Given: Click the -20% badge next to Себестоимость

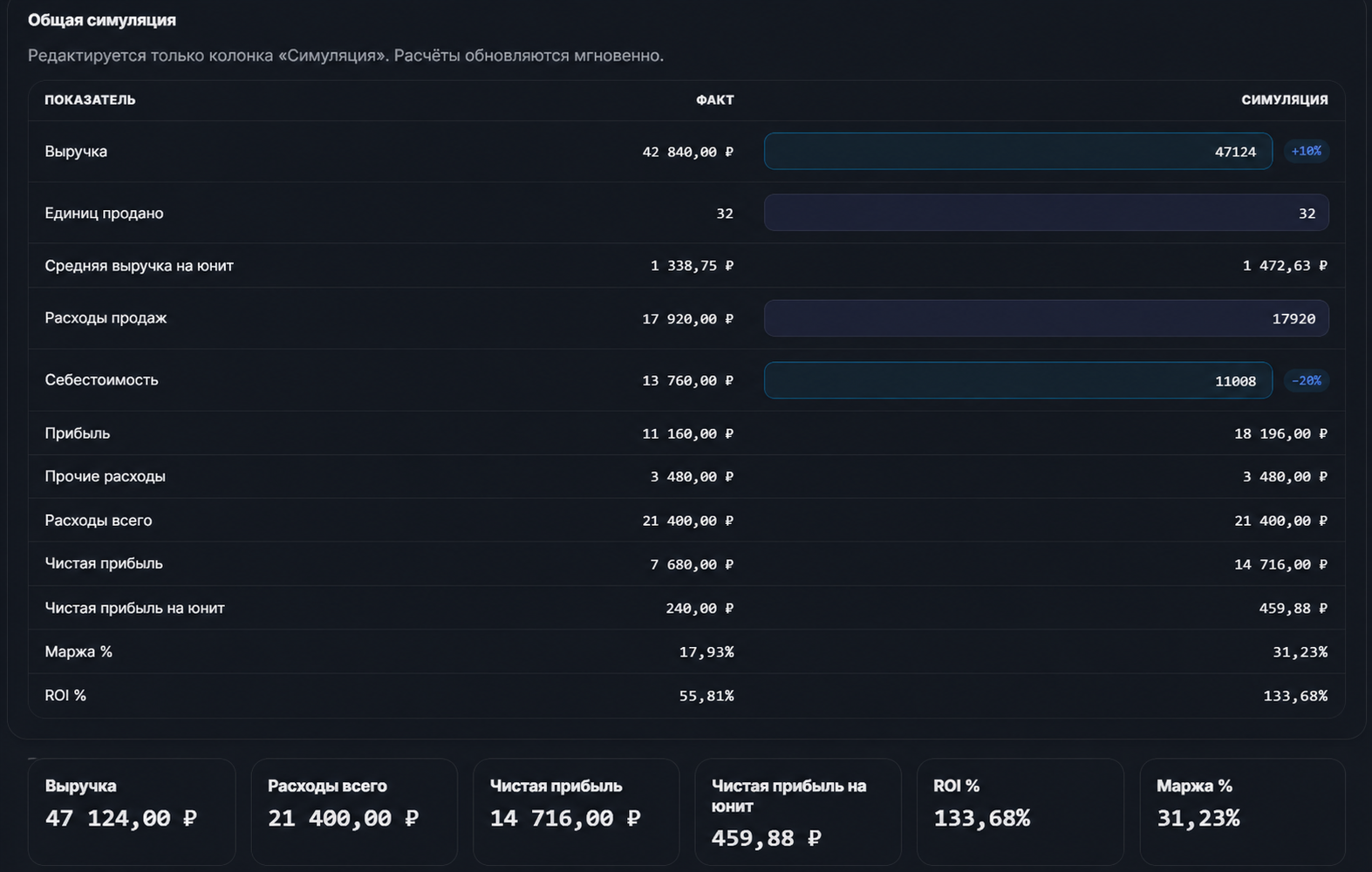Looking at the screenshot, I should [x=1306, y=380].
